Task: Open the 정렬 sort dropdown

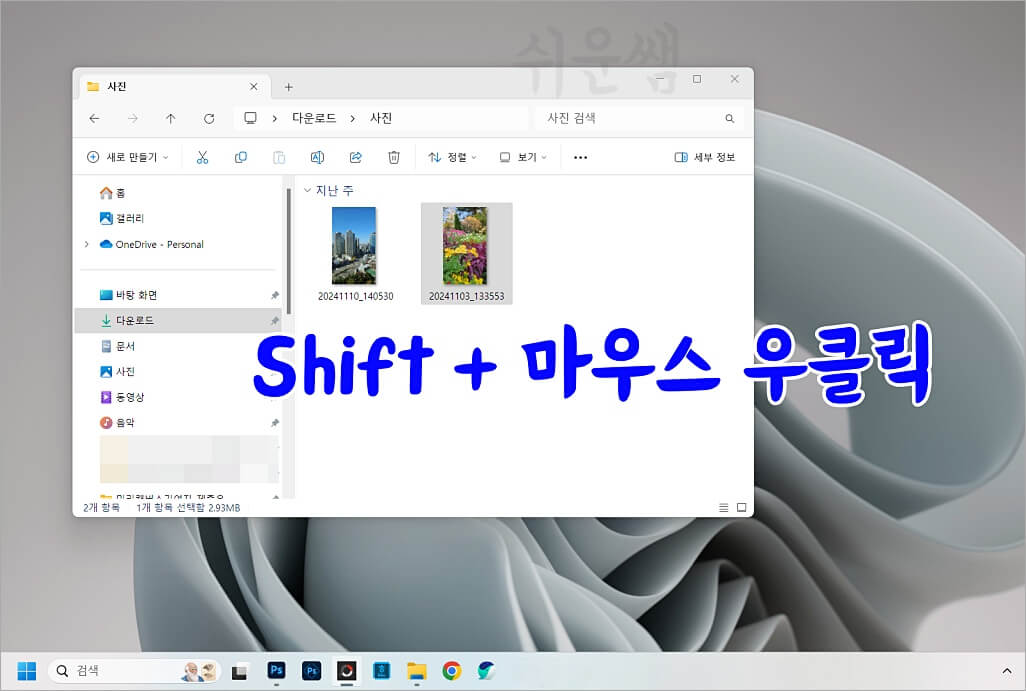Action: (x=452, y=157)
